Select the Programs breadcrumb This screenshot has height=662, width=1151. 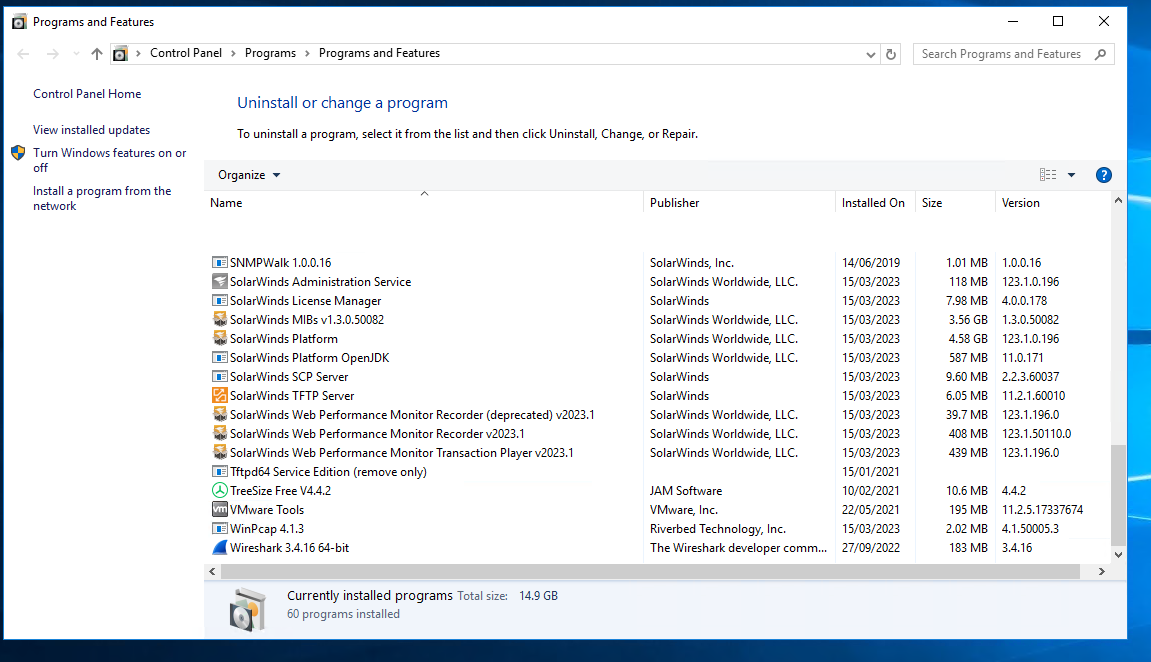pos(270,53)
